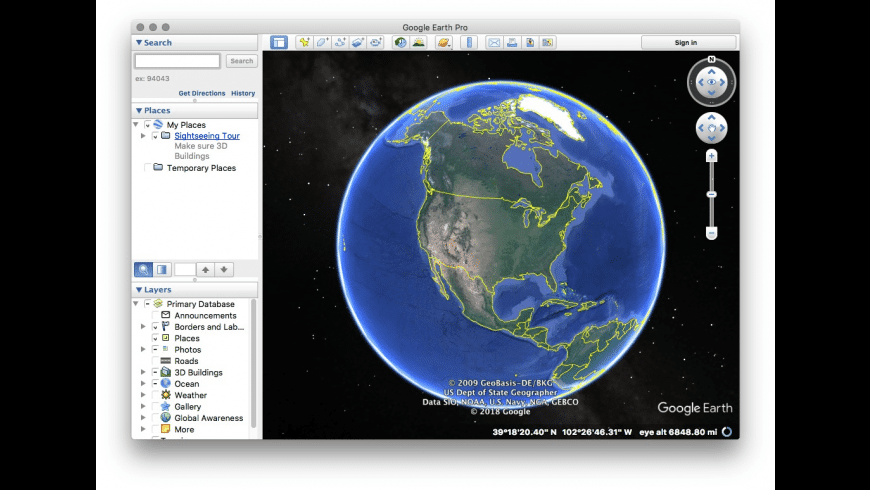Screen dimensions: 870x490
Task: Disable the Borders and Labels checkbox
Action: (x=155, y=327)
